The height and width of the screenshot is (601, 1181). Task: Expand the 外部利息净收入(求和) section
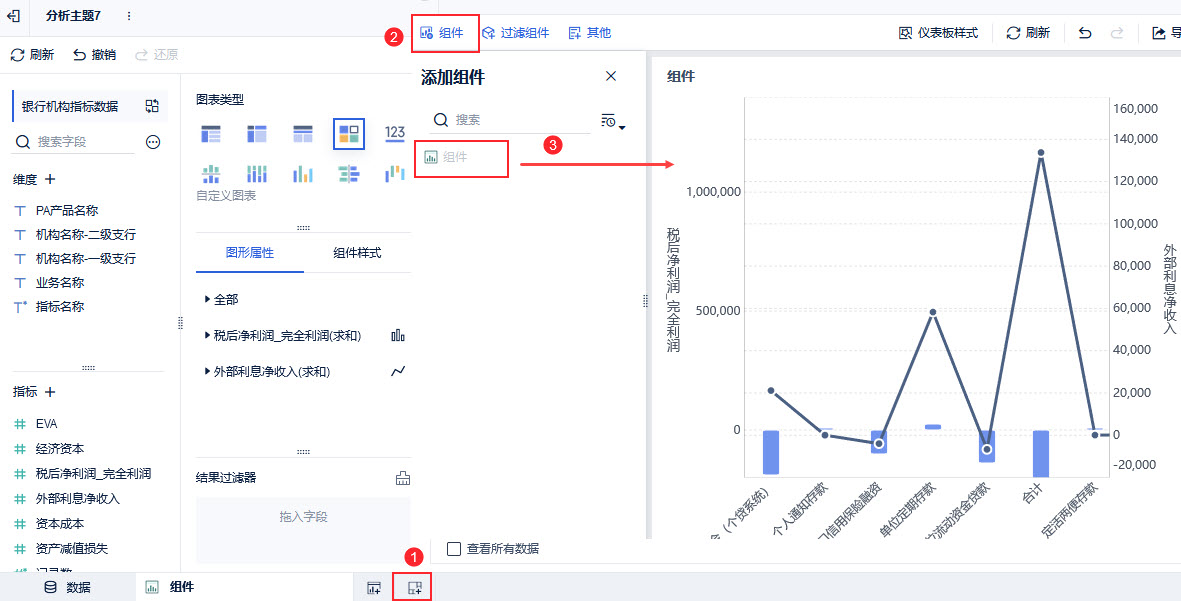click(267, 371)
